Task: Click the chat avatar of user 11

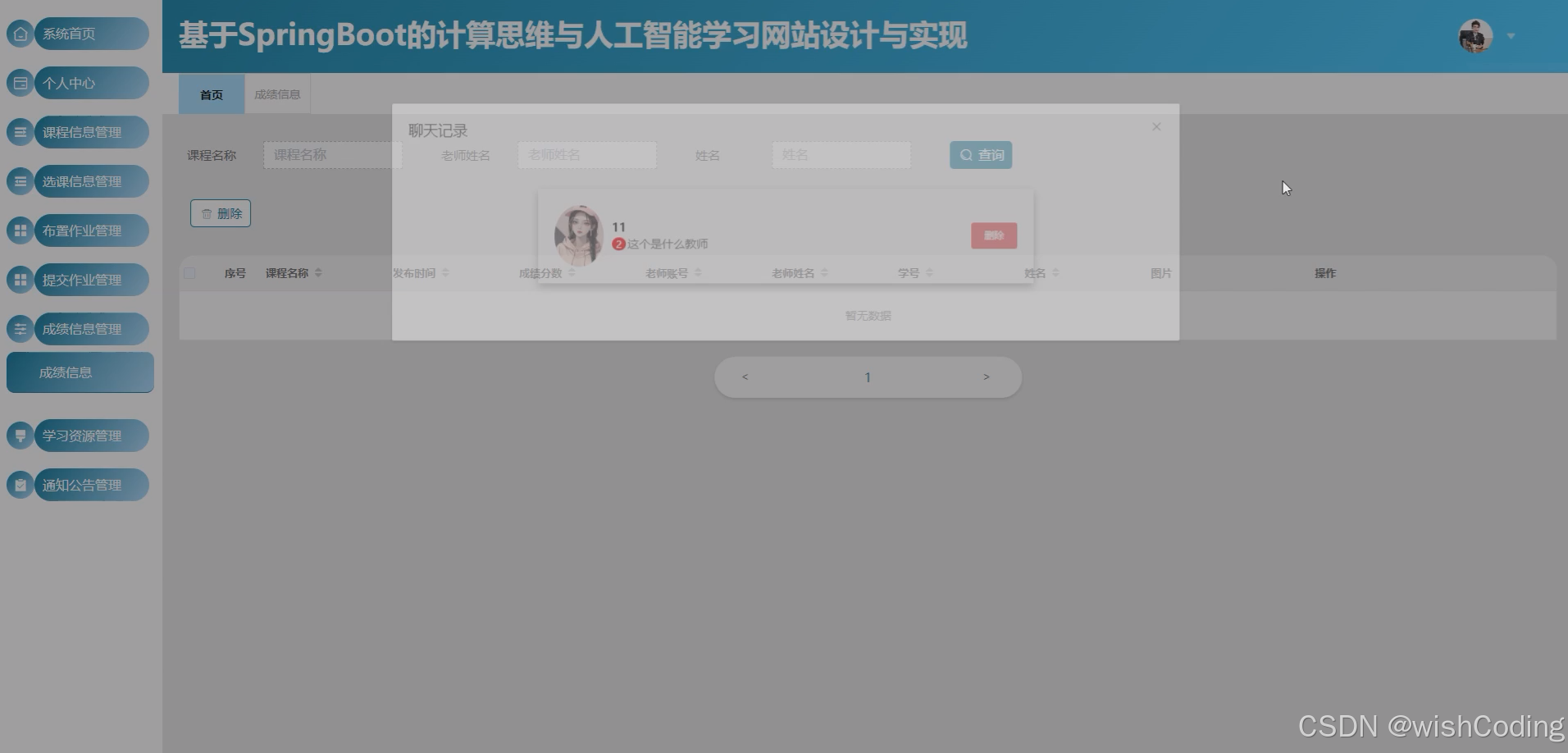Action: pos(579,235)
